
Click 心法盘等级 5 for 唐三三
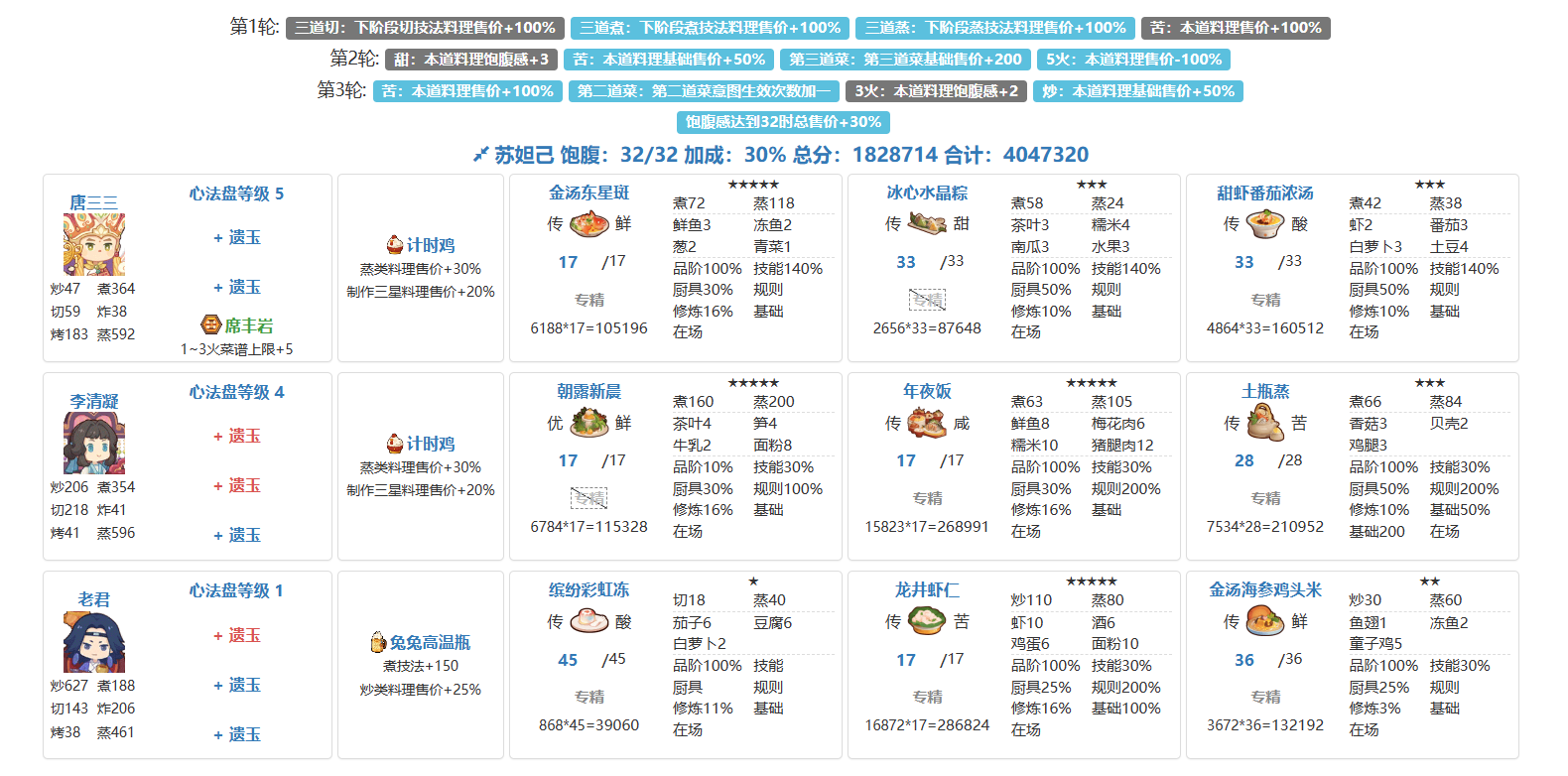236,194
